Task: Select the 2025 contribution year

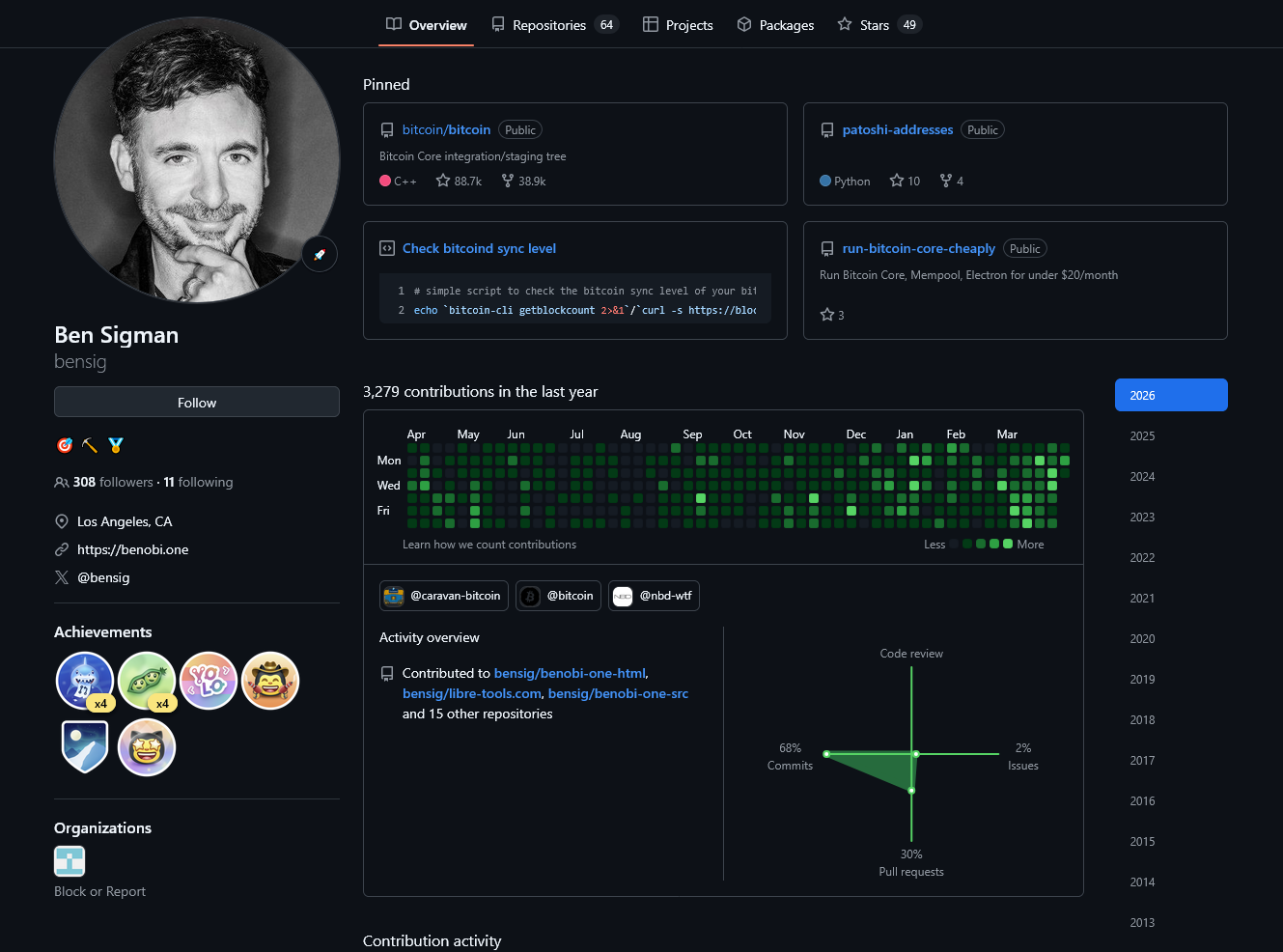Action: [x=1171, y=435]
